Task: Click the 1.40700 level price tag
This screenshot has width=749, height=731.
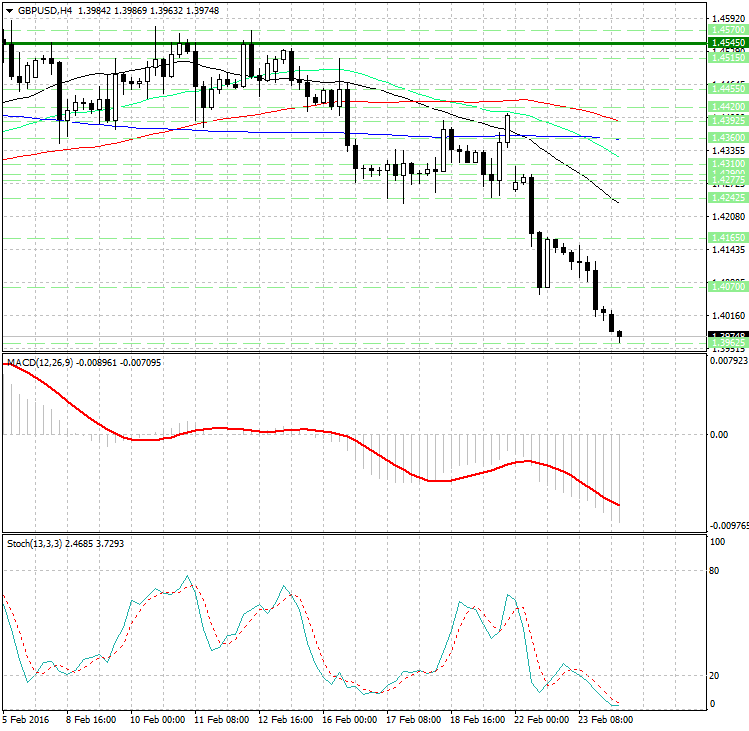Action: coord(725,286)
